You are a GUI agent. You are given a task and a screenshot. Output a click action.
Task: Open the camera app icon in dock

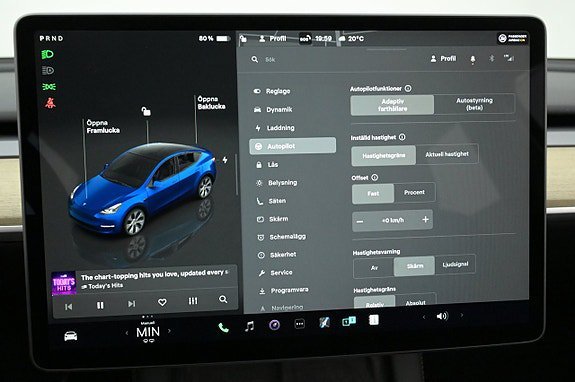(x=274, y=325)
